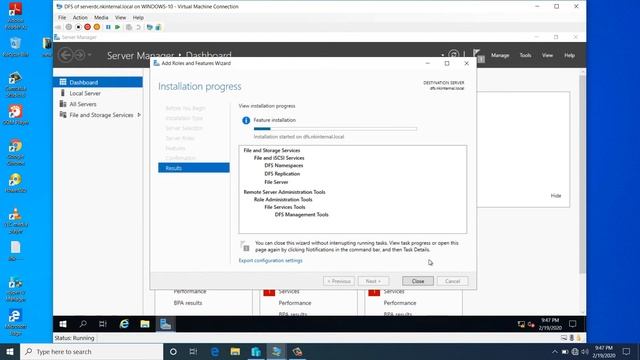Open Internet Explorer in guest taskbar
Viewport: 640px width, 360px height.
(124, 324)
